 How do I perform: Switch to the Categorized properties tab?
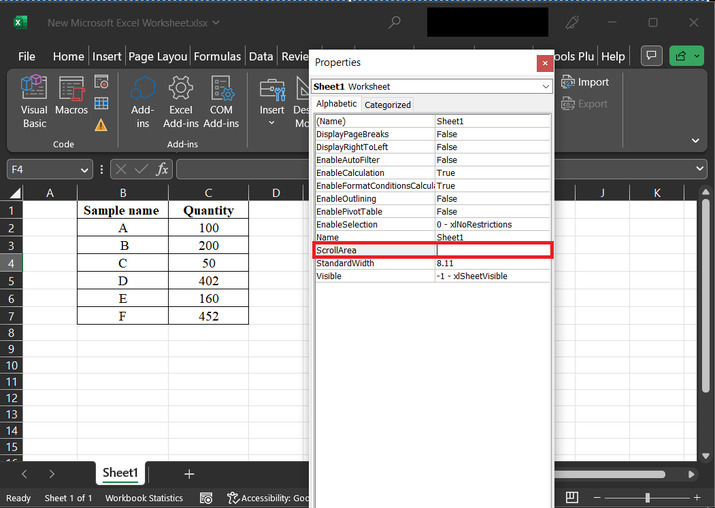[387, 104]
